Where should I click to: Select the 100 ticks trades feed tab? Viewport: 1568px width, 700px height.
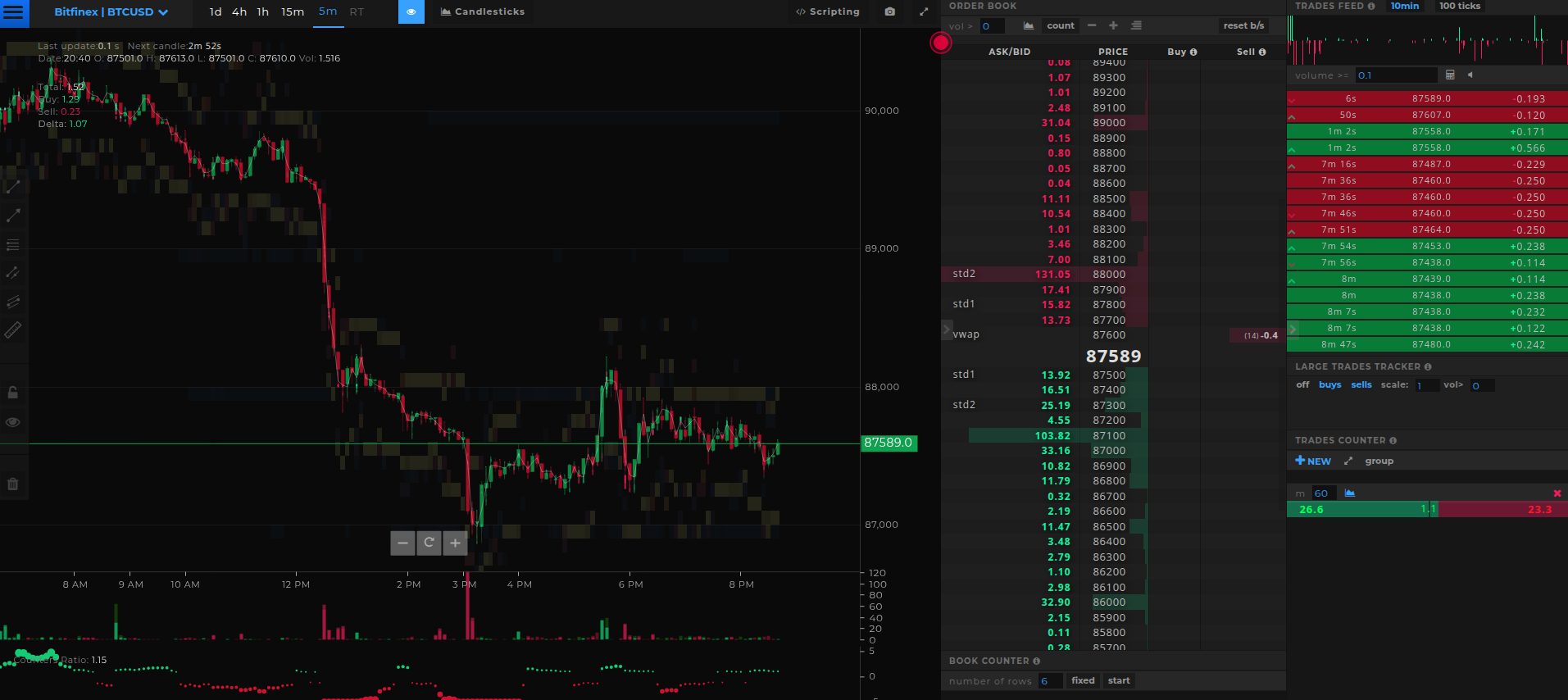(1459, 6)
